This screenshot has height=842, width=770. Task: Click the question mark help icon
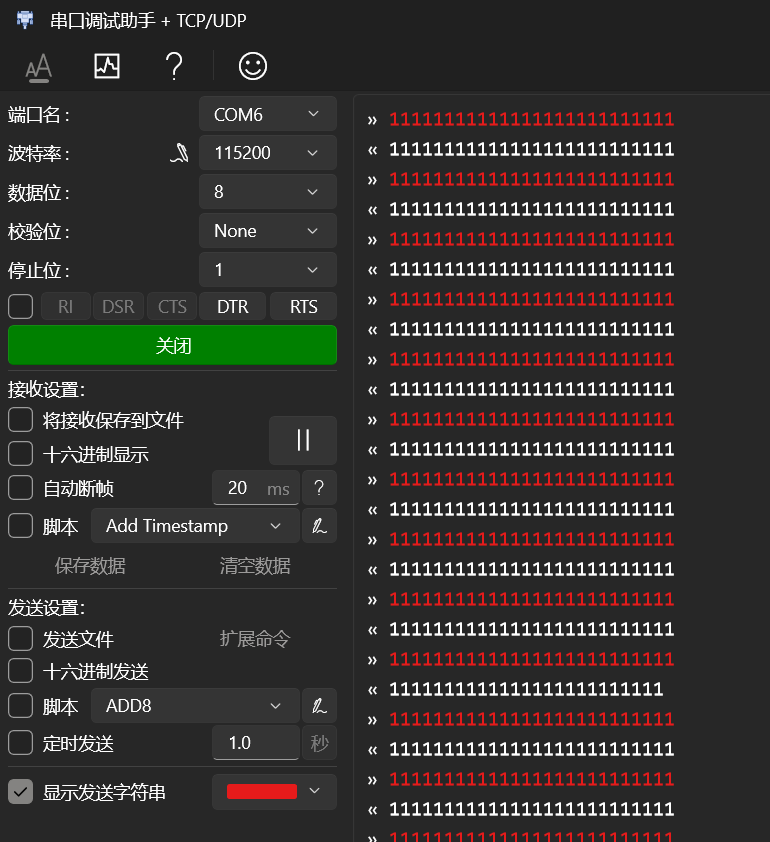[x=174, y=67]
